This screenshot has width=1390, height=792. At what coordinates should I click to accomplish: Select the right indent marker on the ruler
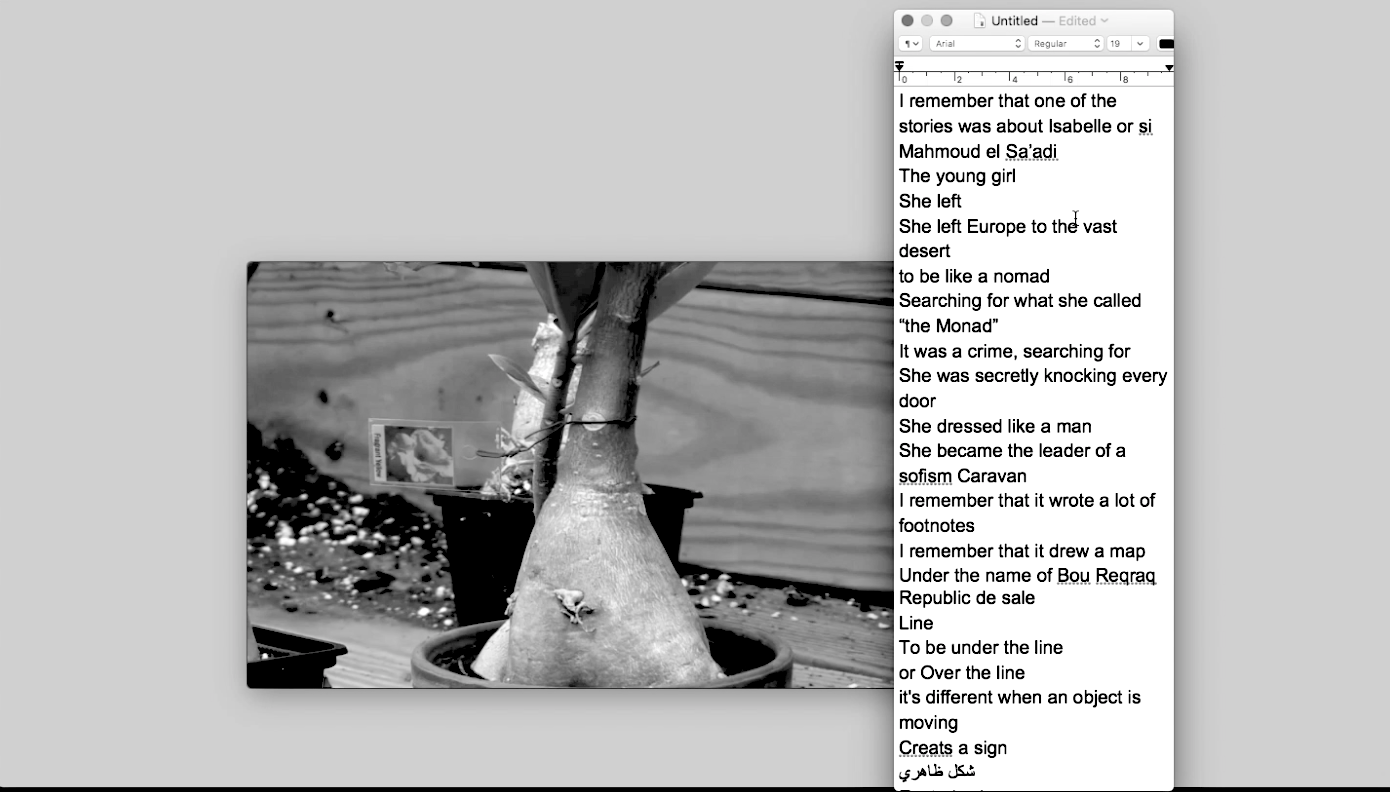(x=1169, y=67)
